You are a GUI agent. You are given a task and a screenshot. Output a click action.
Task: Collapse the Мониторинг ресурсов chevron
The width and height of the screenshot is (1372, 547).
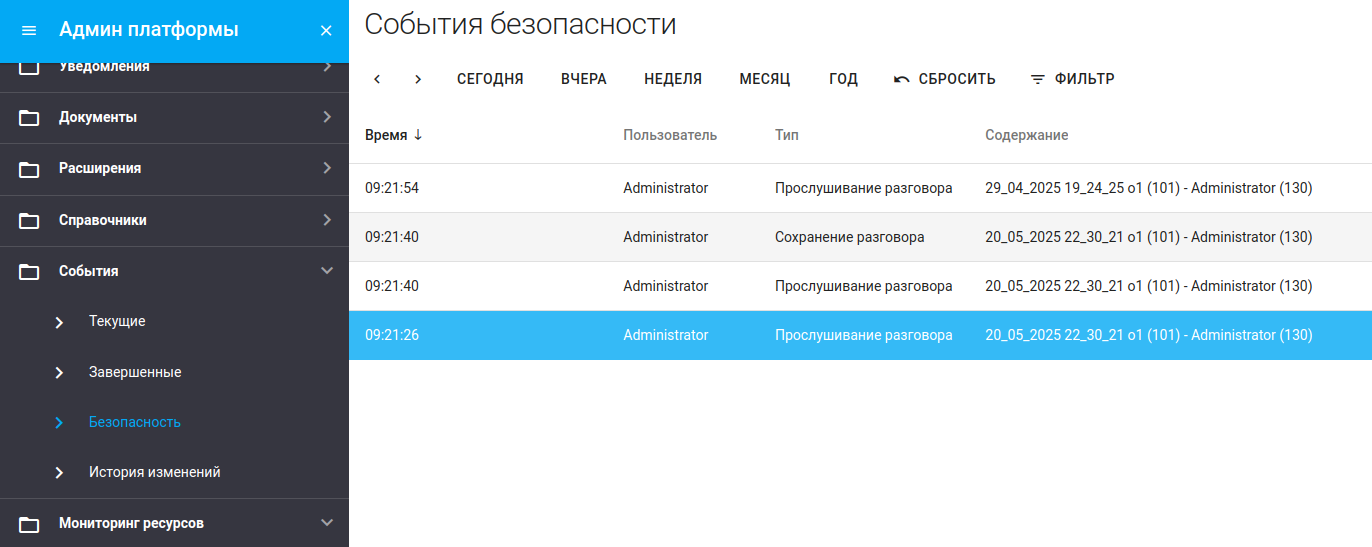(x=326, y=522)
